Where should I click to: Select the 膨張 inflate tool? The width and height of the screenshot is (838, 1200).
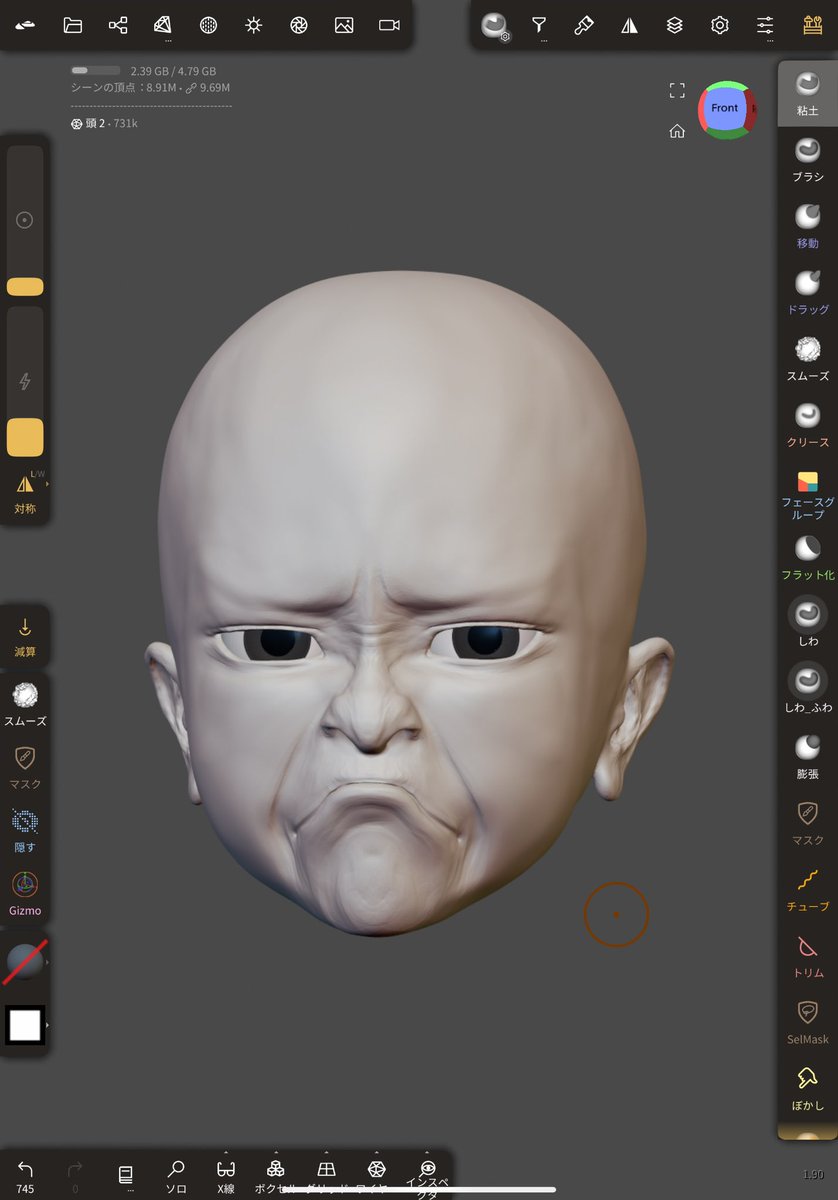tap(807, 756)
